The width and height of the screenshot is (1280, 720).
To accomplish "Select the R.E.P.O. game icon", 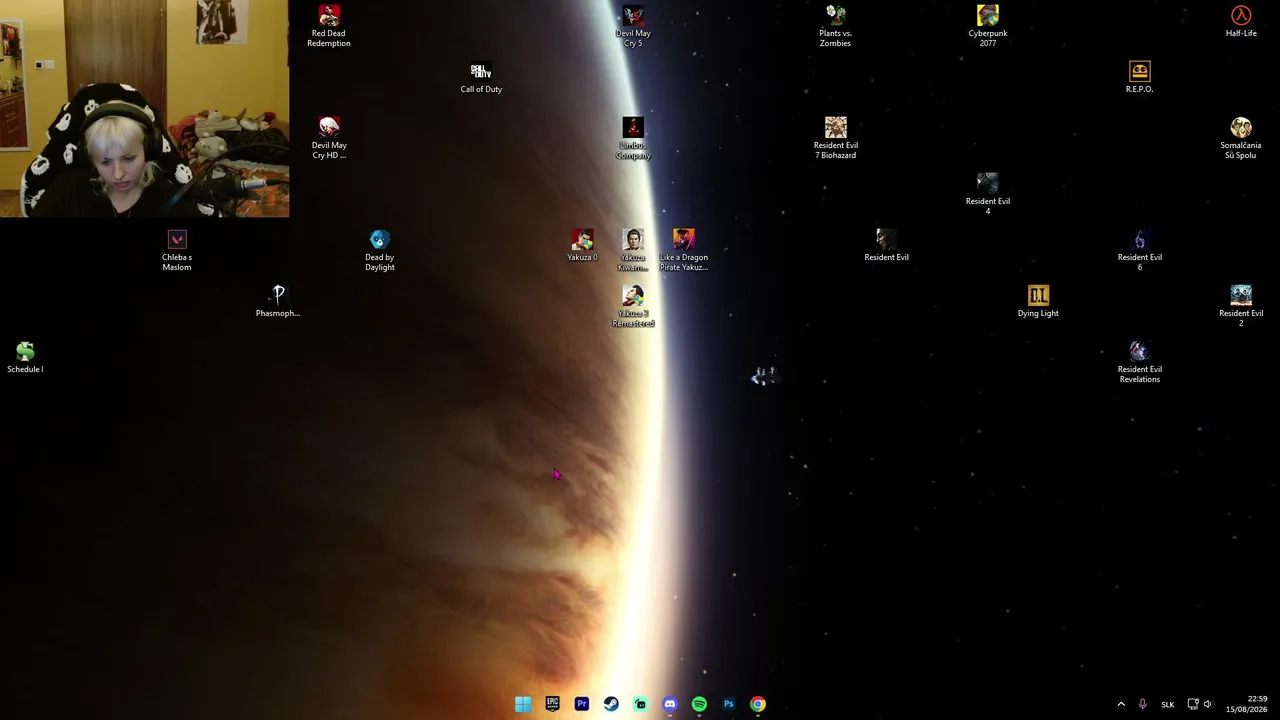I will tap(1139, 77).
